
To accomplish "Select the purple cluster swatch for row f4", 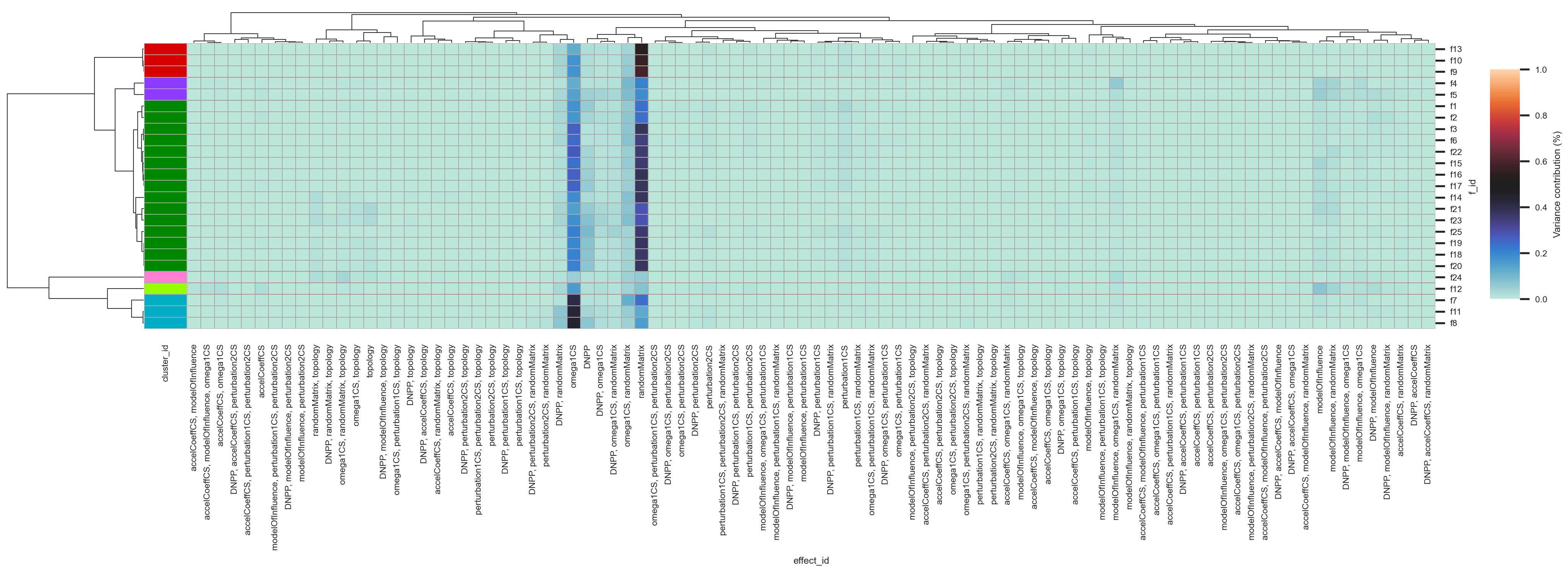I will coord(165,83).
